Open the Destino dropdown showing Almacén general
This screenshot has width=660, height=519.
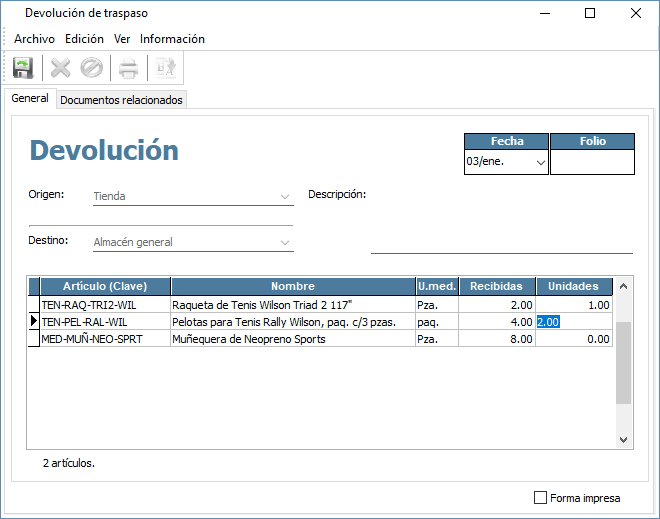285,242
